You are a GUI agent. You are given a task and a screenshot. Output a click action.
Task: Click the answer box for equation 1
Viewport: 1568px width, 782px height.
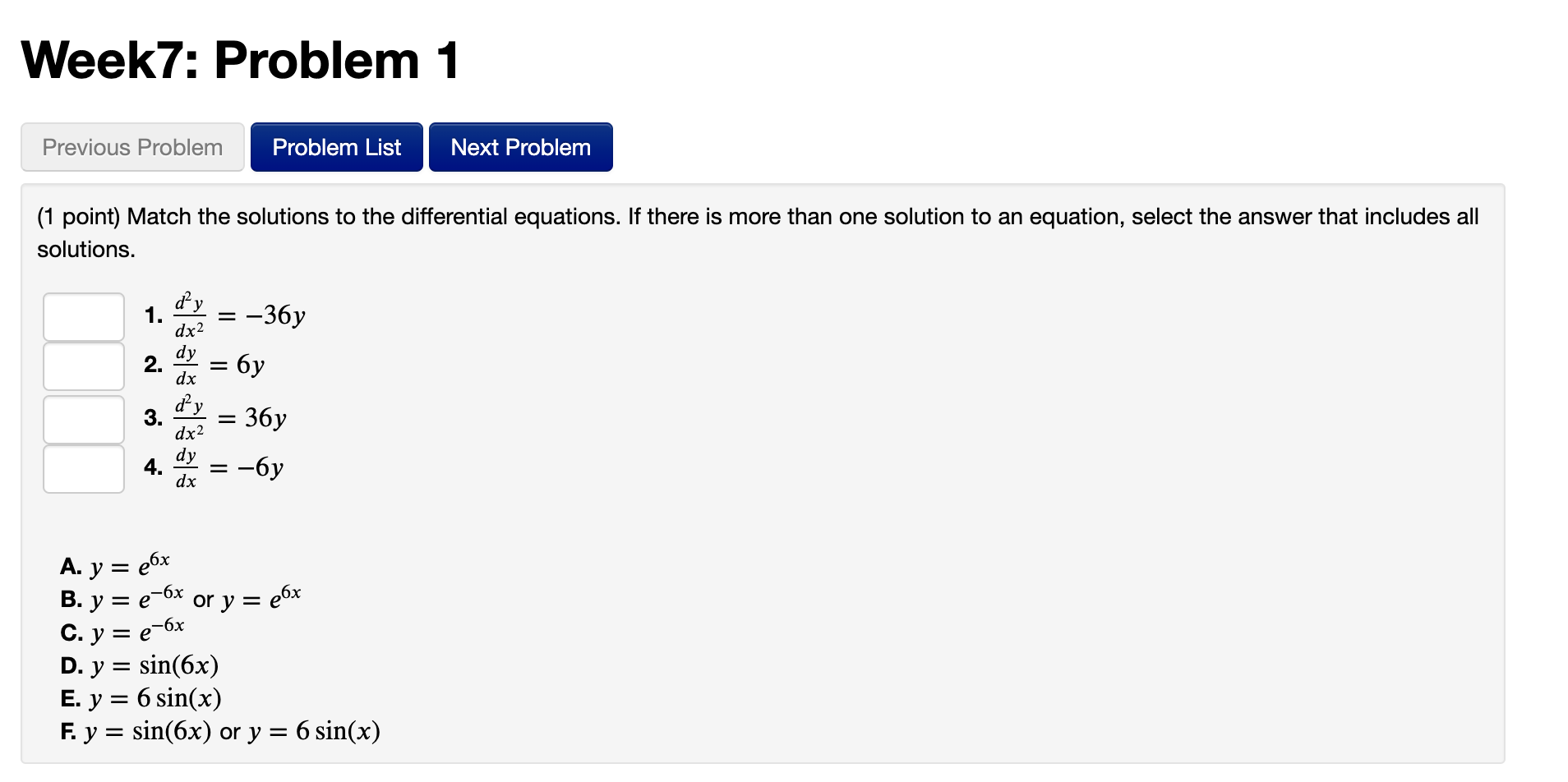click(x=82, y=316)
